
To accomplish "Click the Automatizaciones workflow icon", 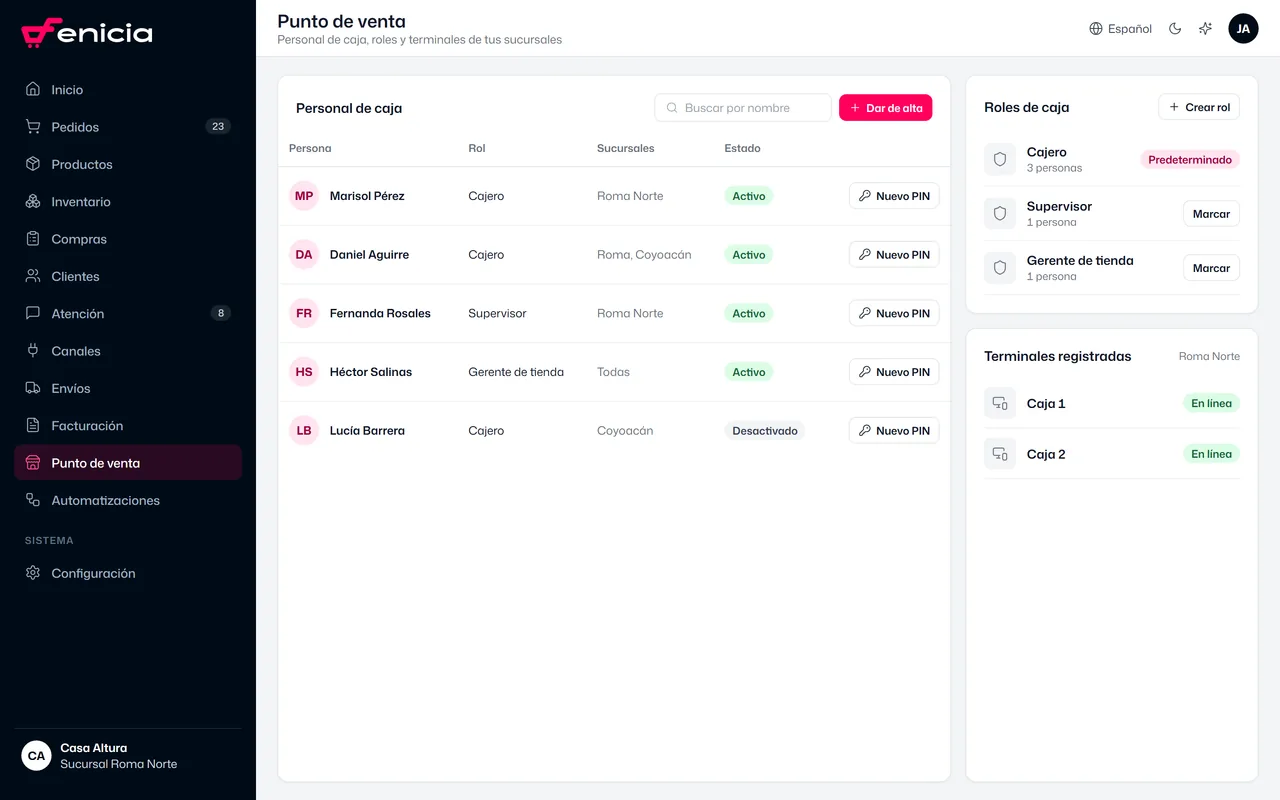I will coord(33,500).
